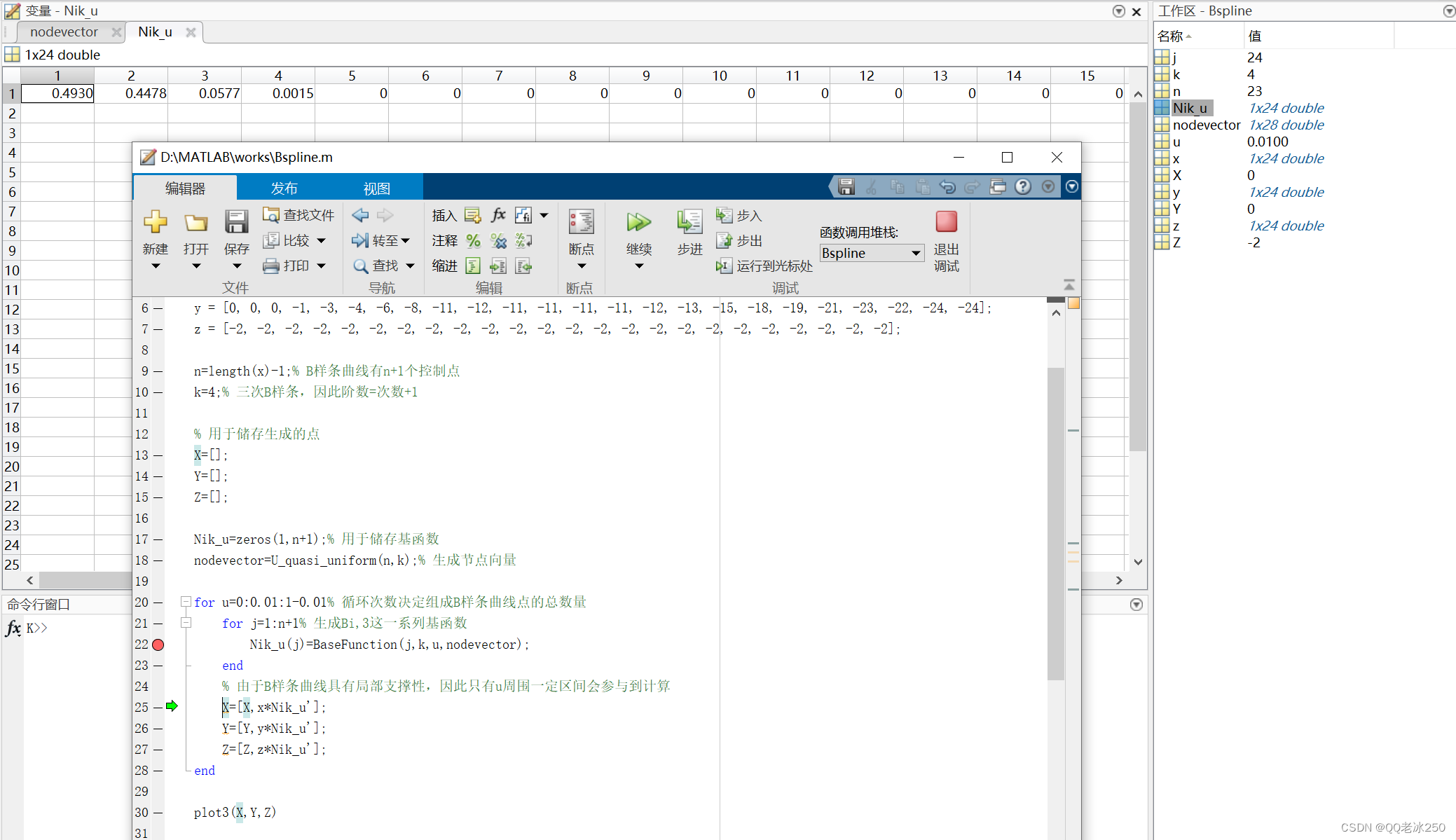This screenshot has width=1456, height=840.
Task: Click the variable table horizontal scrollbar thumb
Action: pos(85,580)
